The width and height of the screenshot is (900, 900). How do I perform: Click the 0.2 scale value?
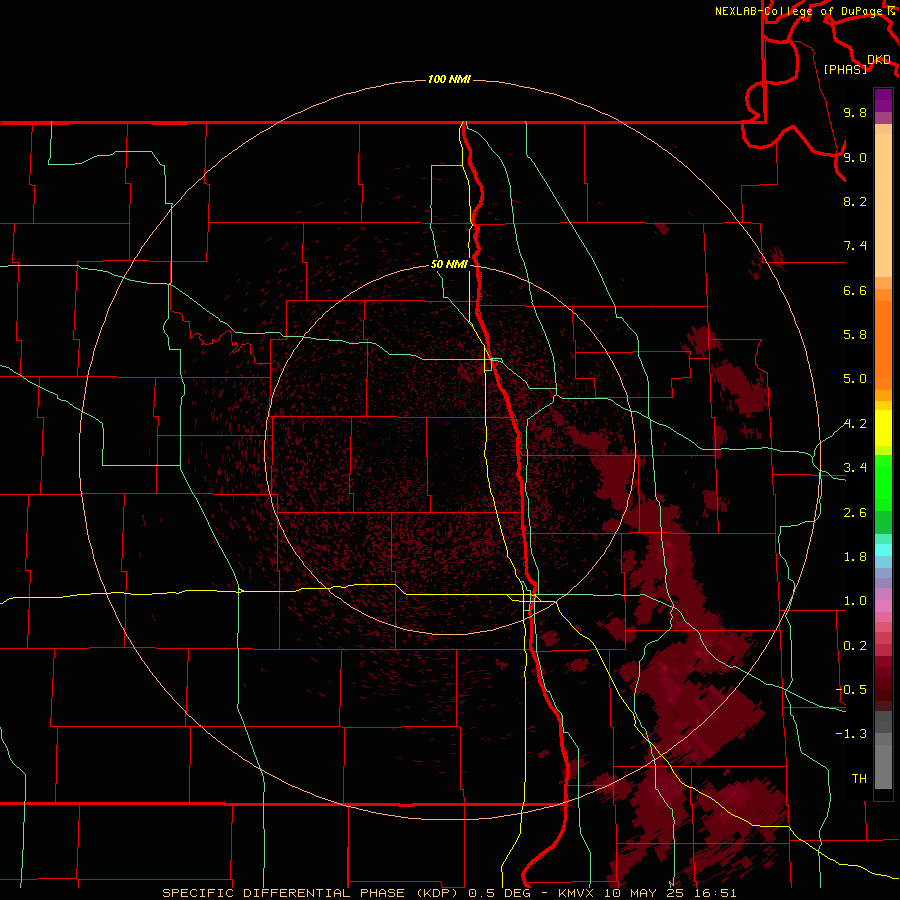(855, 646)
